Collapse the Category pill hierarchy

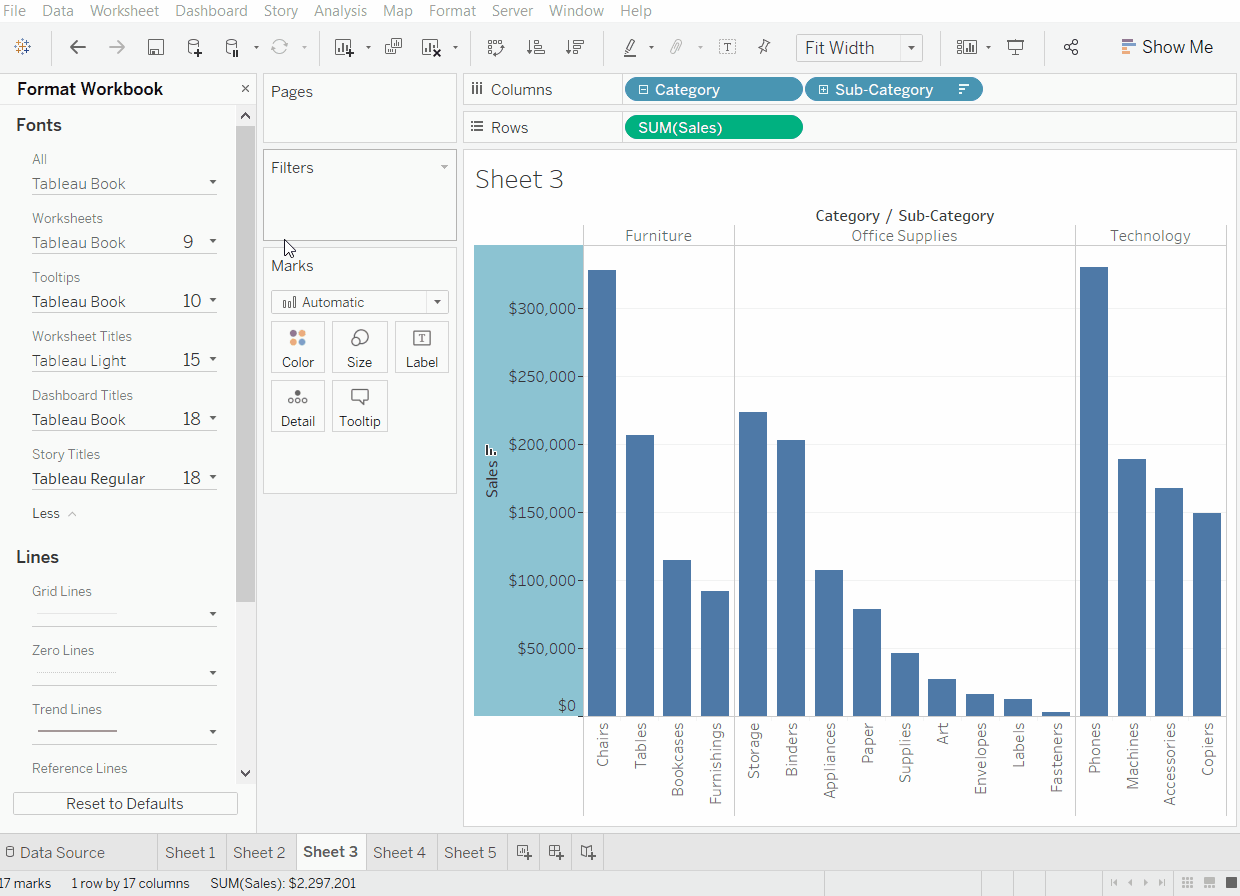pyautogui.click(x=643, y=90)
